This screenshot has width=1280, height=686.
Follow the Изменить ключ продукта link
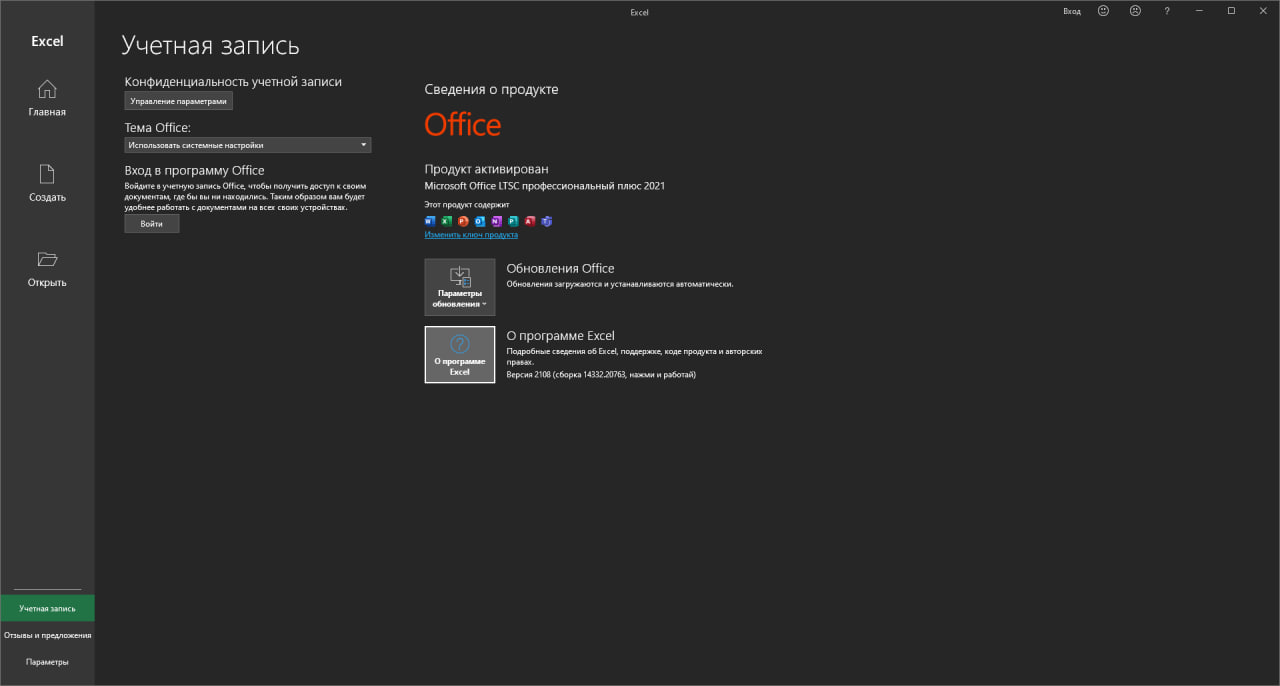point(471,235)
